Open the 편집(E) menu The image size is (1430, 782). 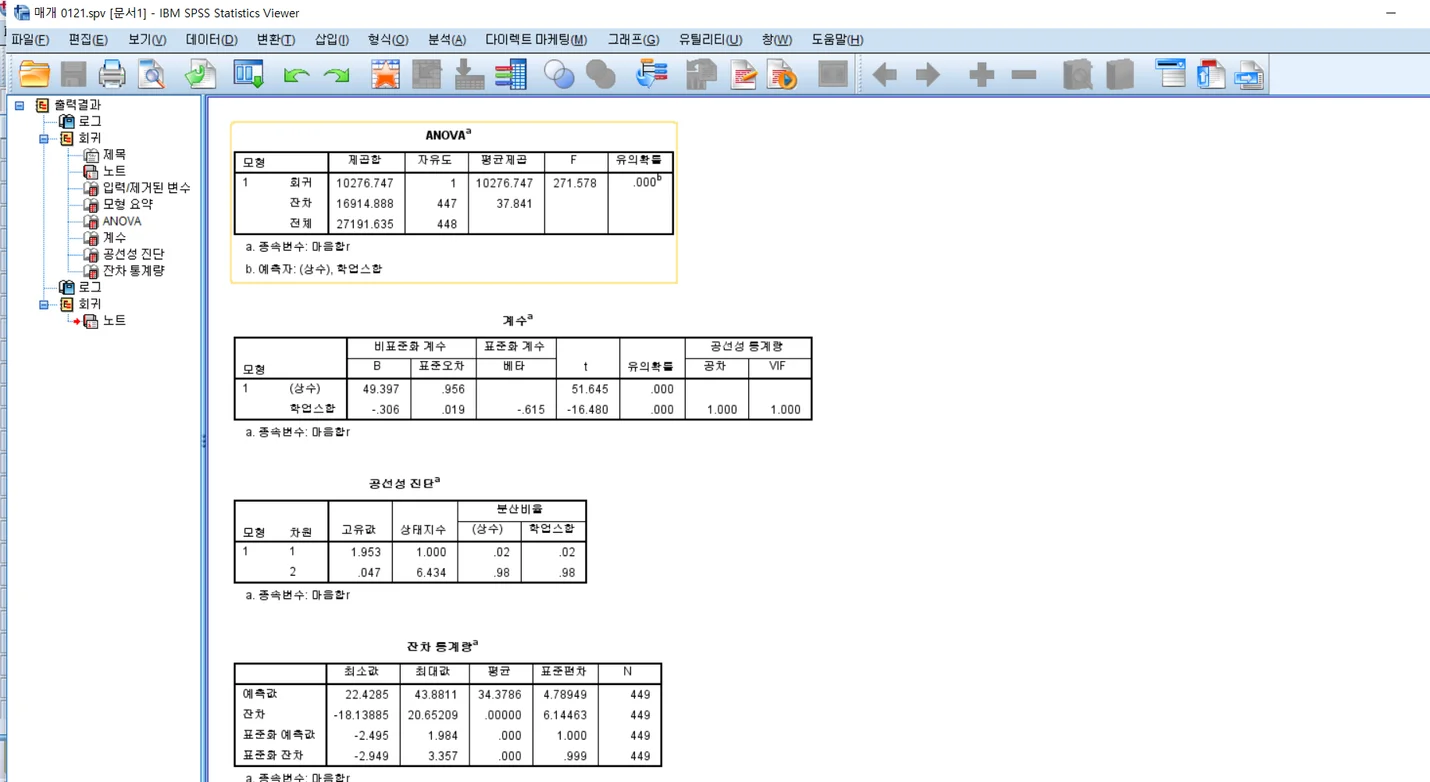click(x=88, y=40)
